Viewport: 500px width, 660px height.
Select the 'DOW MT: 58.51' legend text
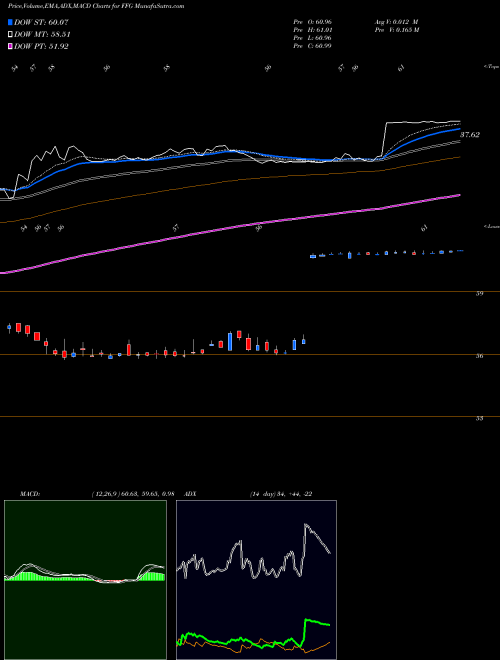coord(42,35)
